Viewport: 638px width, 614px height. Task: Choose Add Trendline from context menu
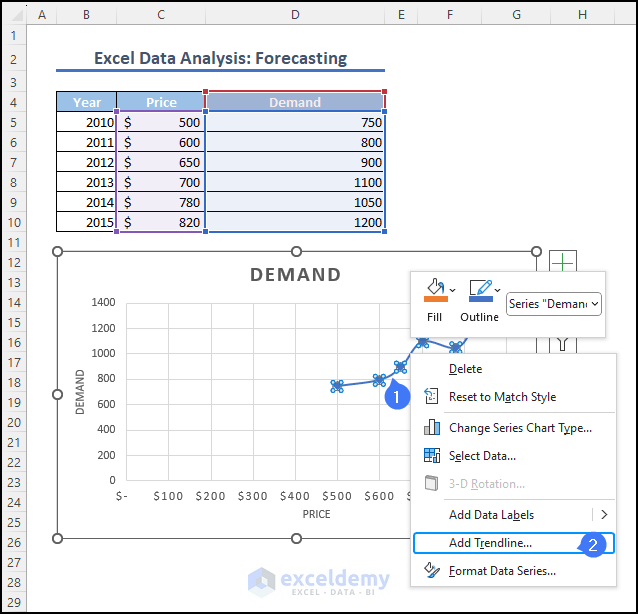pos(513,543)
